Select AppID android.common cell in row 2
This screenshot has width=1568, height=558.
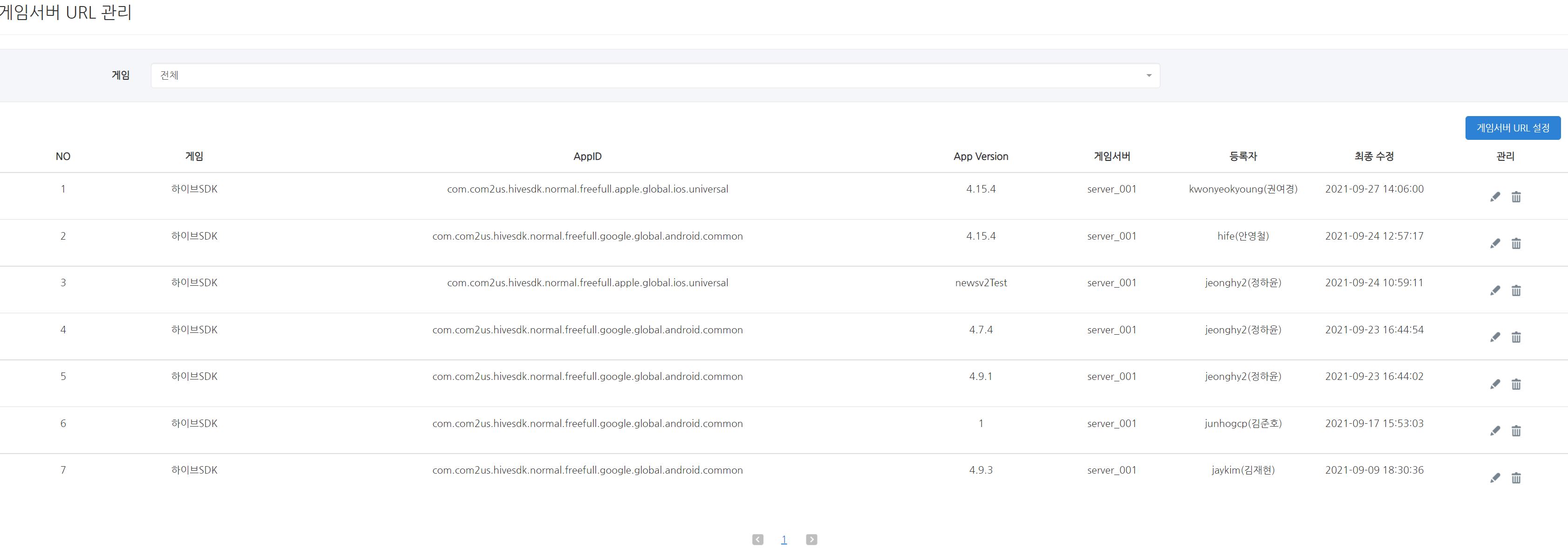(587, 236)
